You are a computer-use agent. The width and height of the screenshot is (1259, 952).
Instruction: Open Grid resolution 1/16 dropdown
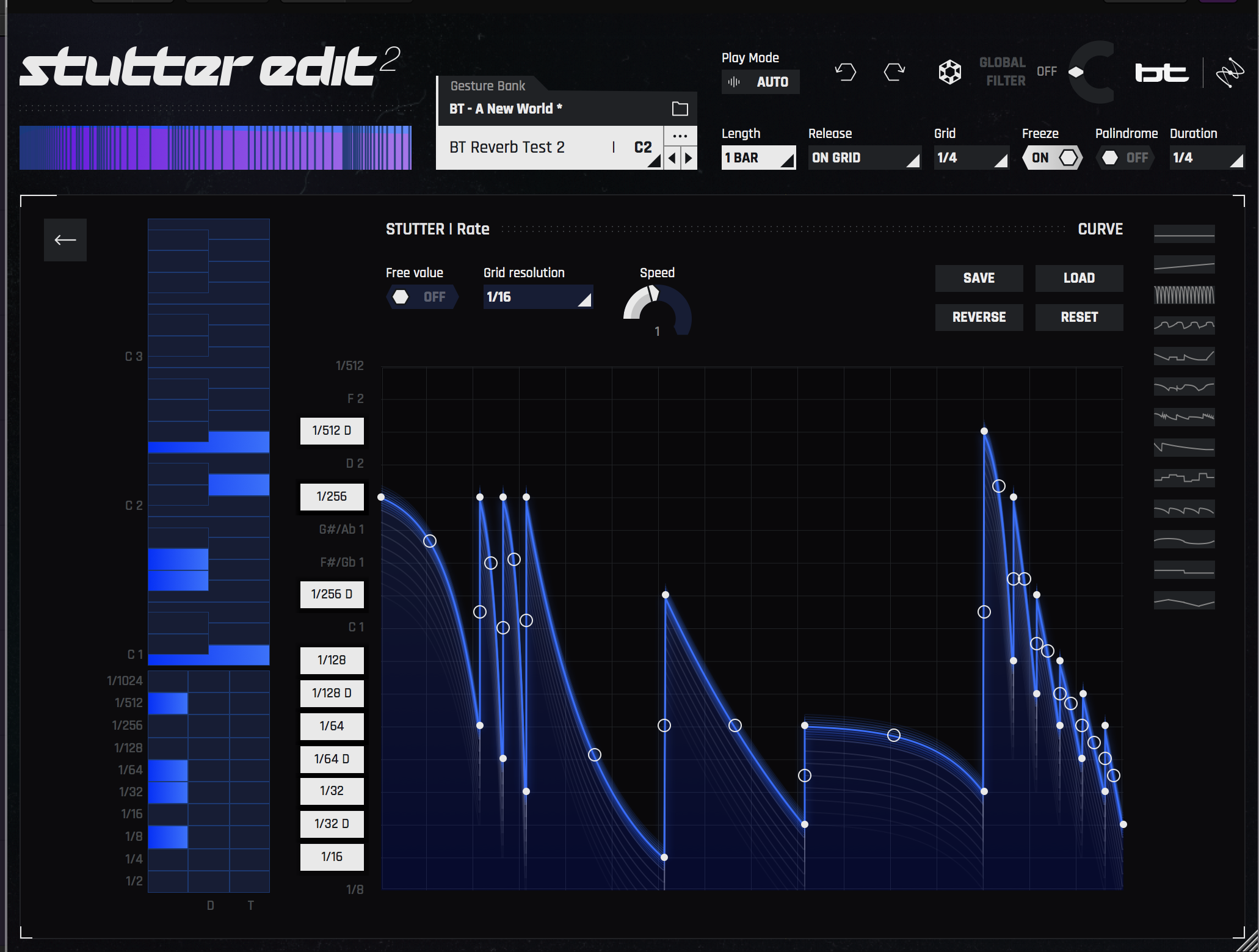click(538, 297)
